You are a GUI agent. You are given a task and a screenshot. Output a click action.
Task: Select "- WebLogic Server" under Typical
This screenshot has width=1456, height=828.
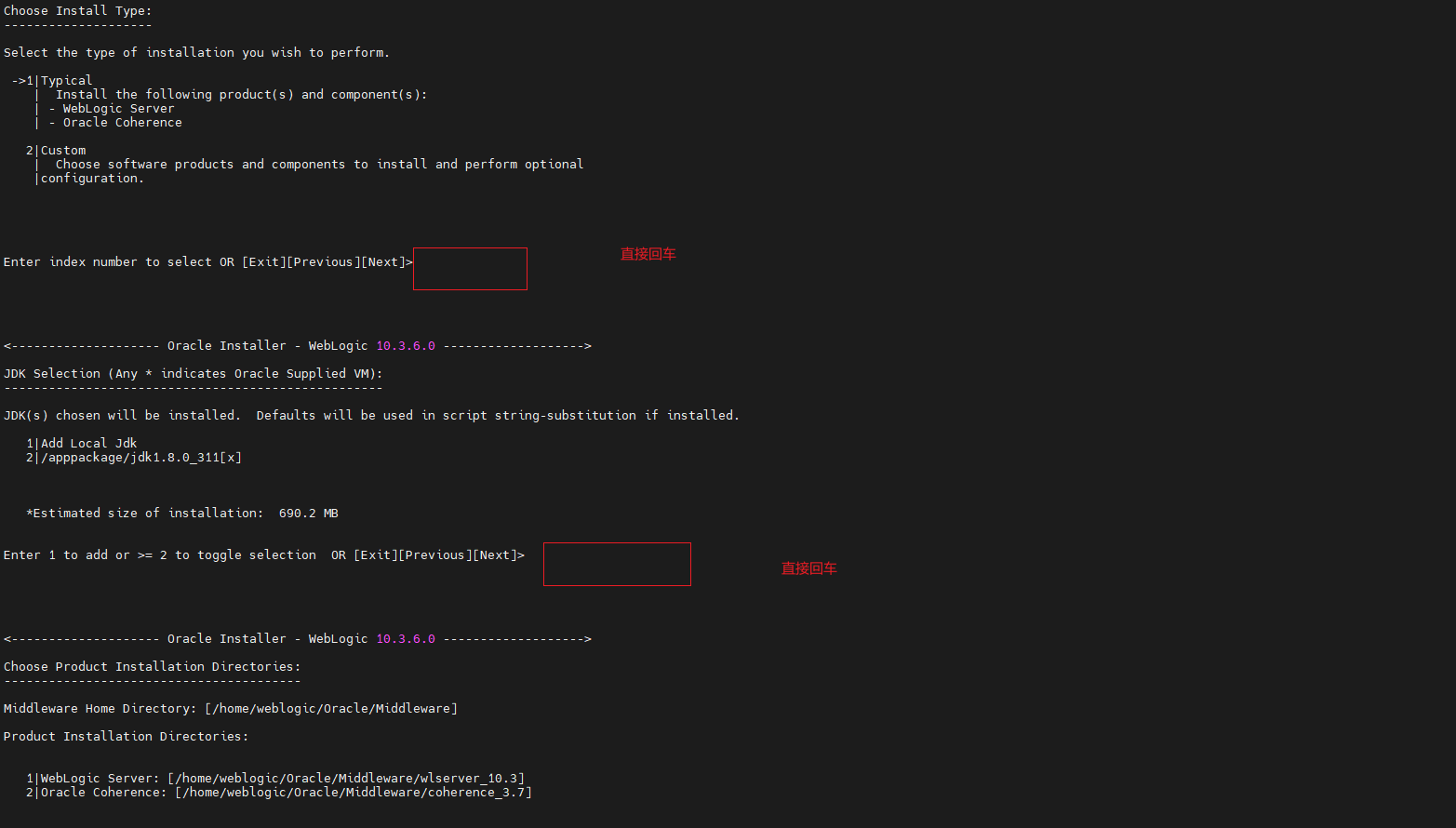pos(112,109)
